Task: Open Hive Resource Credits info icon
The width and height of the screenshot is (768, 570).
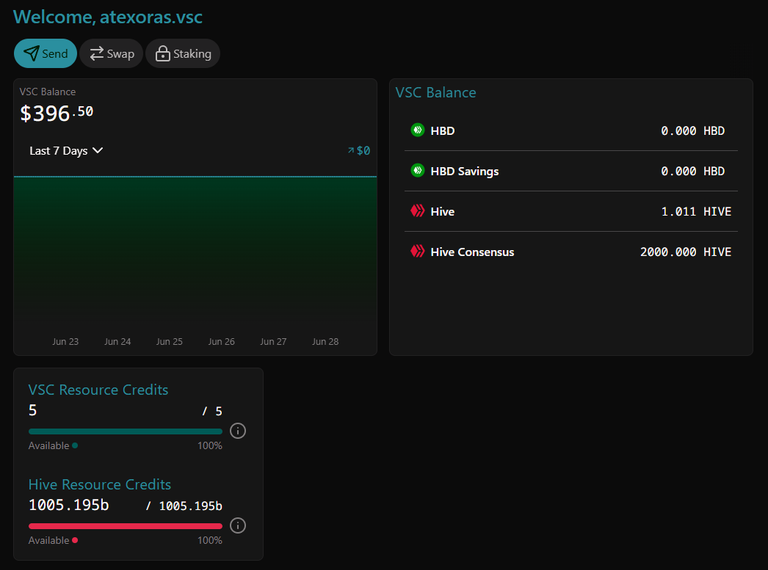Action: pos(238,525)
